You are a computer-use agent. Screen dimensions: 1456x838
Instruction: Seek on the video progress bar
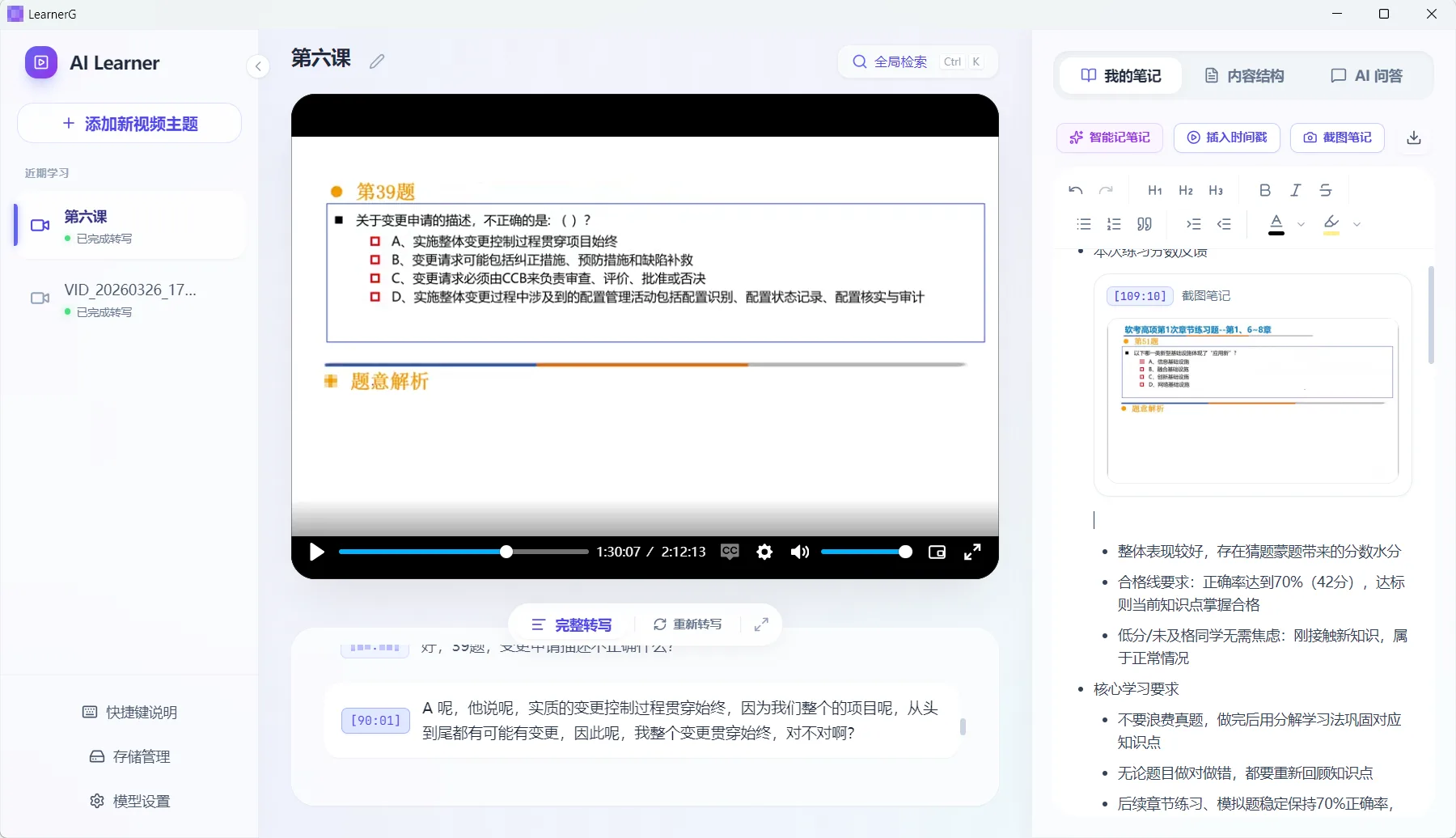tap(463, 552)
